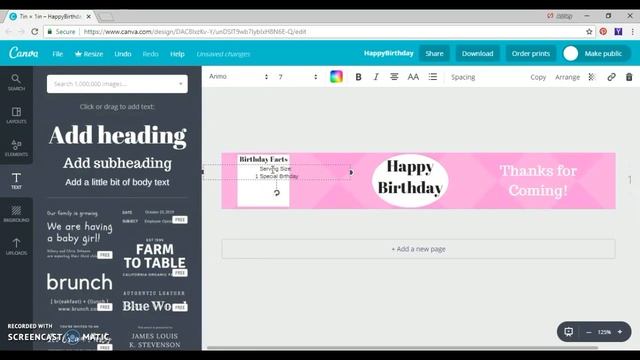
Task: Zoom in with the plus button
Action: (x=620, y=332)
